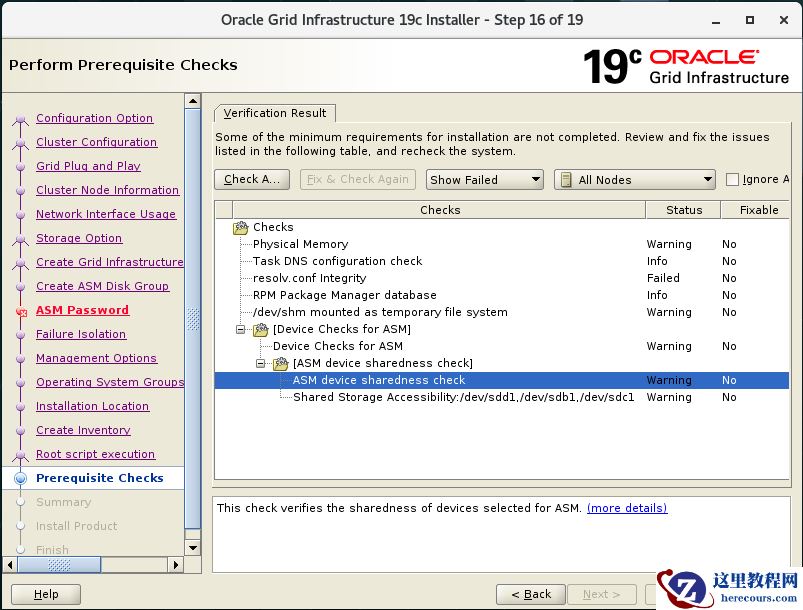803x610 pixels.
Task: Select RPM Package Manager database row
Action: click(501, 295)
